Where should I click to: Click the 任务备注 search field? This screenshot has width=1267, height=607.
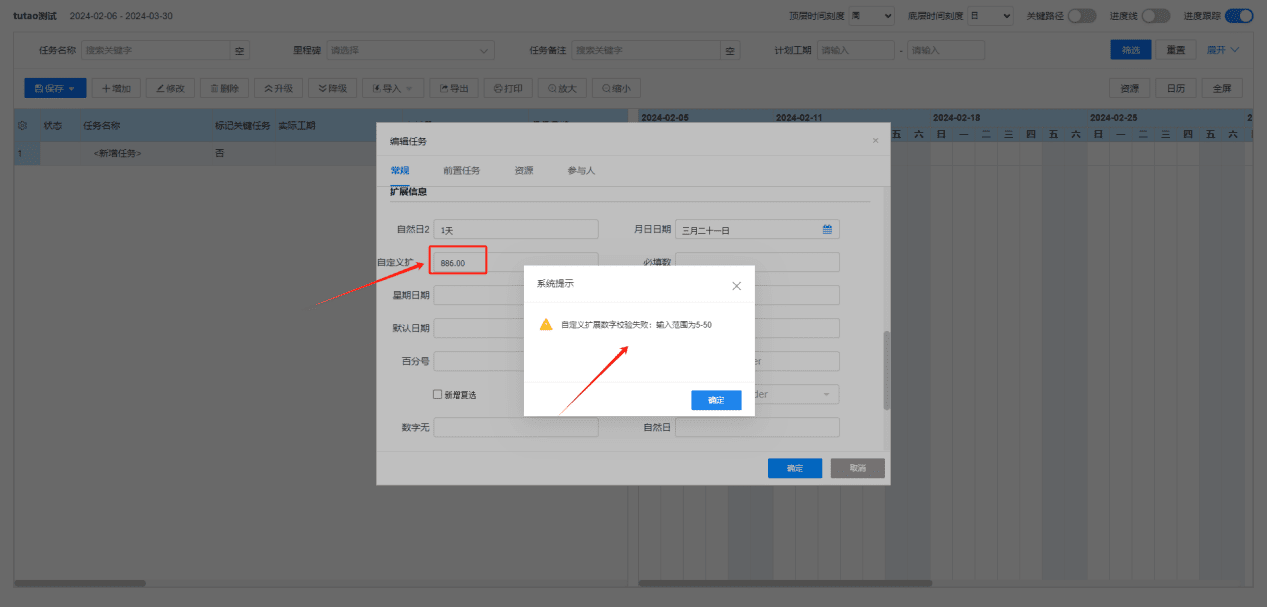646,49
